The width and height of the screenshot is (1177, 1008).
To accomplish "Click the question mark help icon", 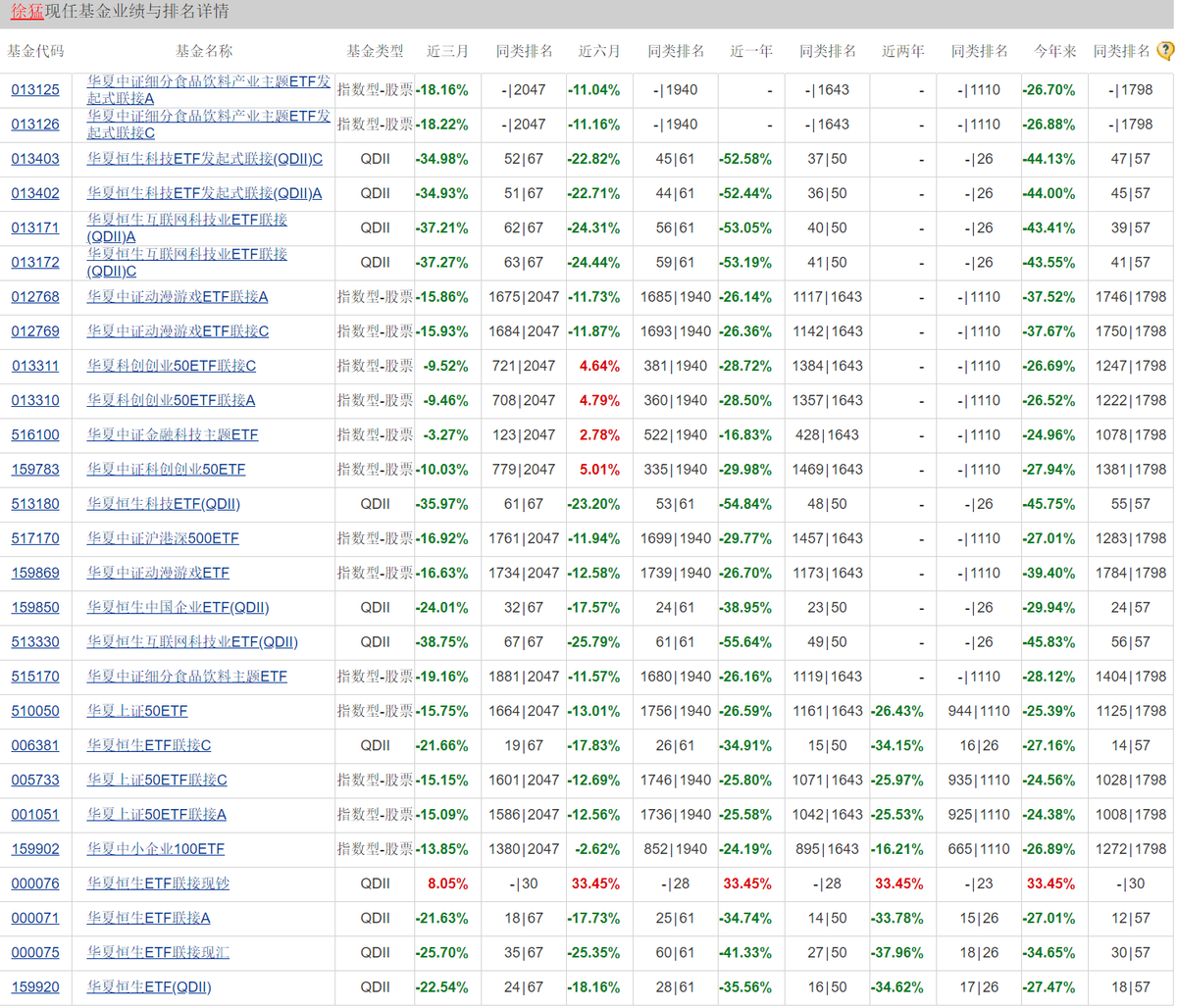I will (x=1165, y=51).
